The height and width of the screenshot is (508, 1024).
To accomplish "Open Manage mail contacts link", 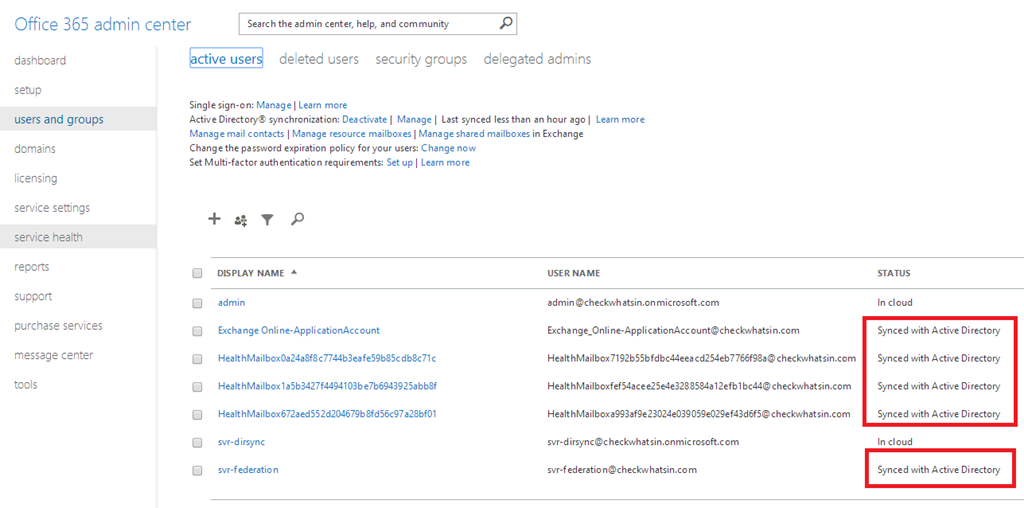I will pyautogui.click(x=236, y=134).
